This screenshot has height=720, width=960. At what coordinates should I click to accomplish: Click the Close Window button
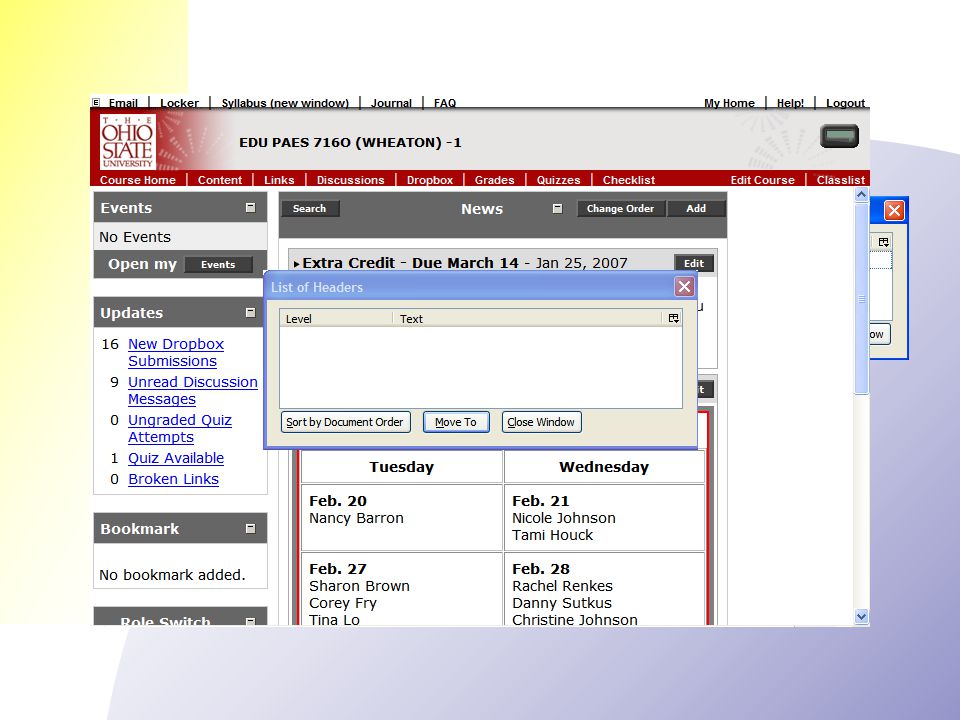point(541,422)
